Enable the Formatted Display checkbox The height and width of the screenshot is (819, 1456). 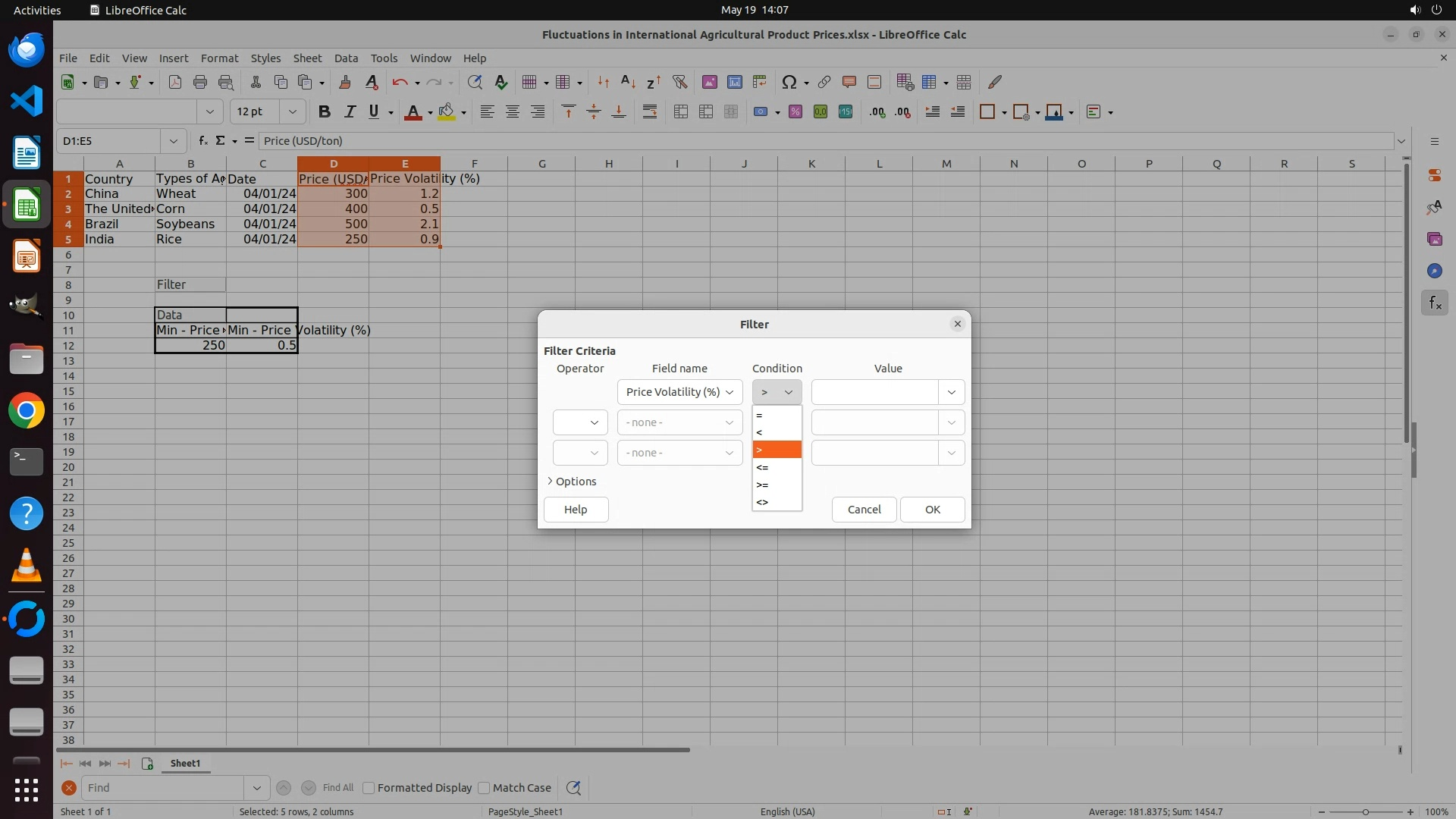pyautogui.click(x=369, y=788)
